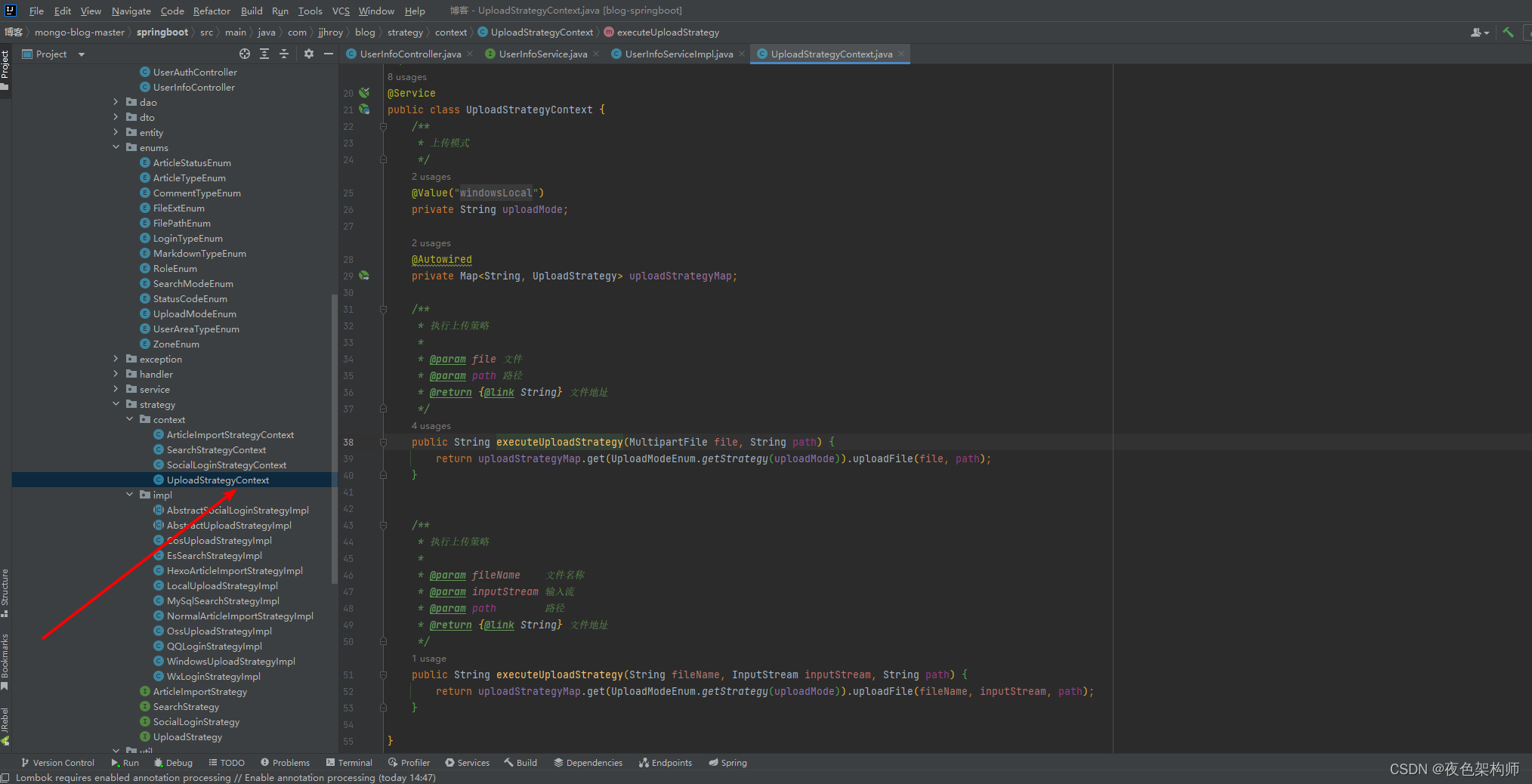Hide the Project panel with minimize icon
Viewport: 1532px width, 784px height.
tap(329, 54)
